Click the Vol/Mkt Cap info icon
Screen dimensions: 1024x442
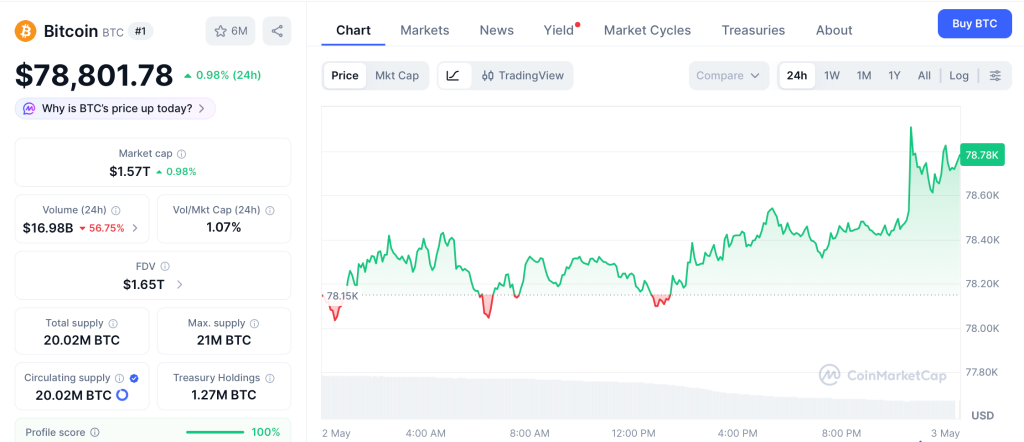point(270,210)
